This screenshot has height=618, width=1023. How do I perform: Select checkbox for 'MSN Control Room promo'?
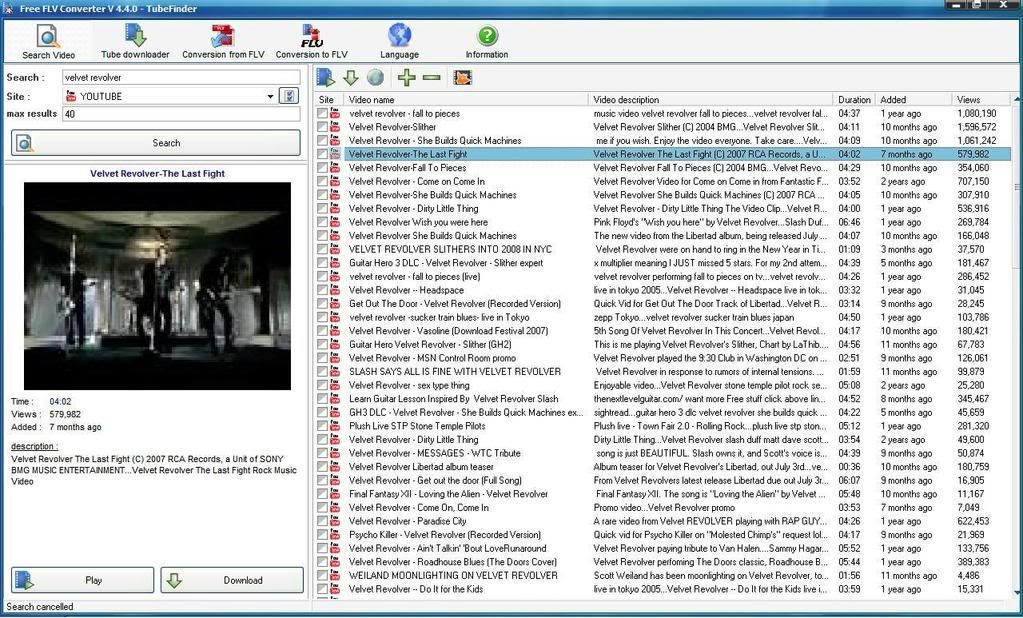tap(322, 358)
